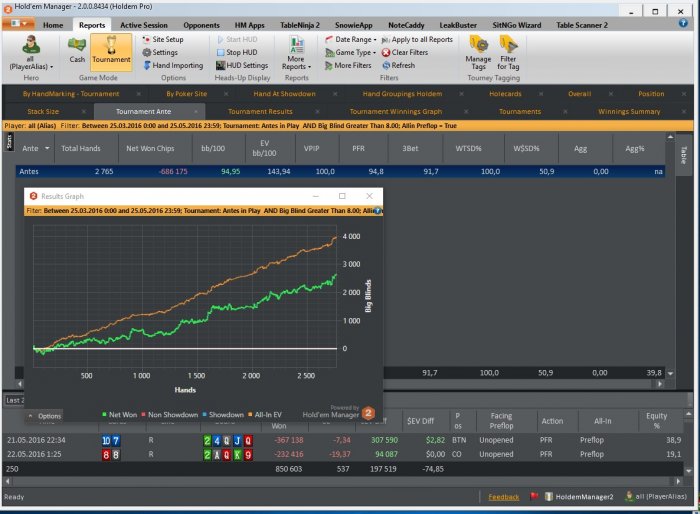Open Manage Tags in Tourney Tagging

(x=478, y=52)
